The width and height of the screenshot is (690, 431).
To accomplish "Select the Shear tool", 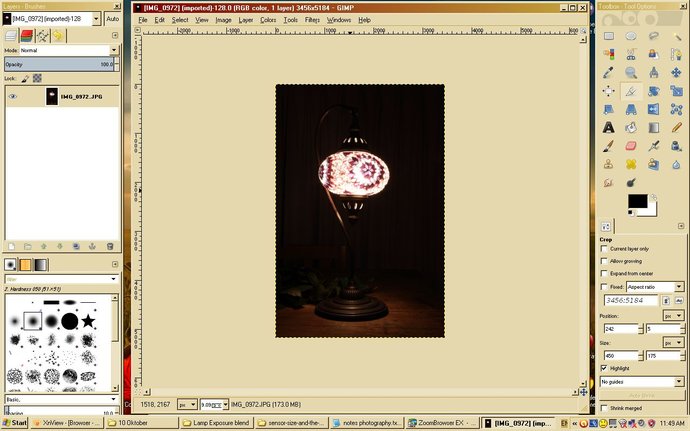I will (x=609, y=109).
